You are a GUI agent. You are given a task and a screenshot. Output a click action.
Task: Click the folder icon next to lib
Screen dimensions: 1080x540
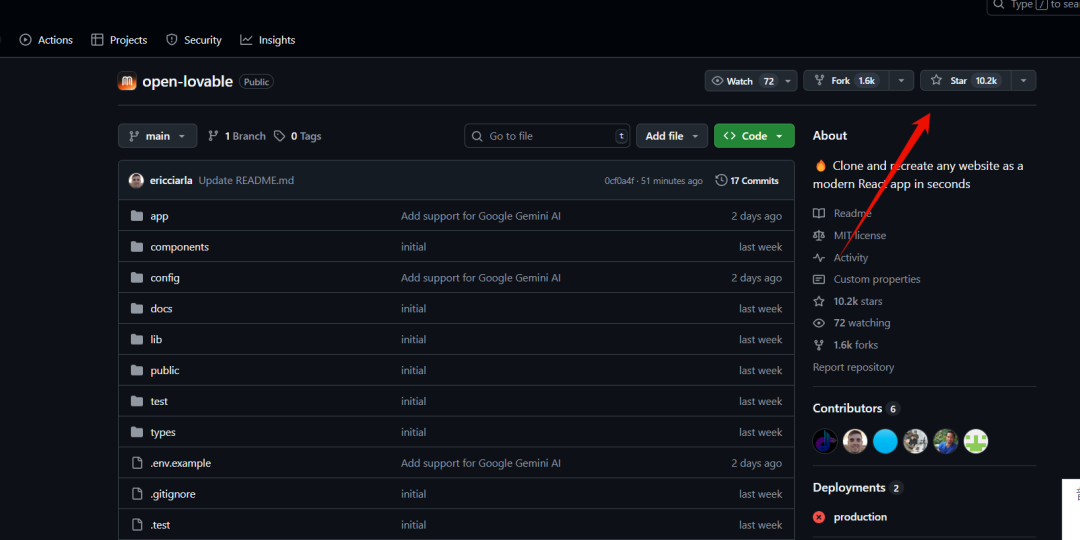click(x=136, y=340)
